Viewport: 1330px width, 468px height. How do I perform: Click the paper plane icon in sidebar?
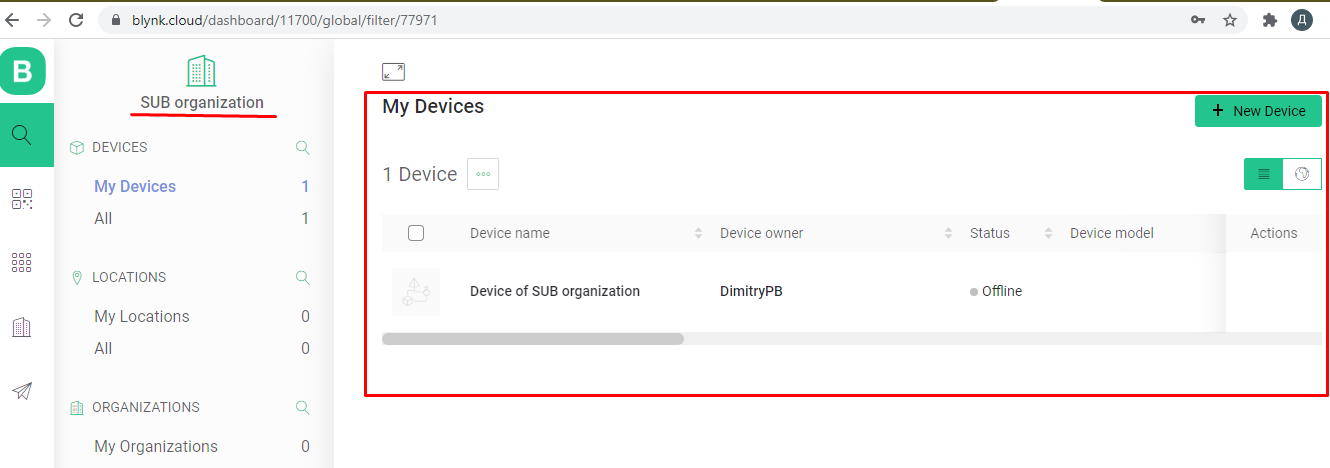pyautogui.click(x=22, y=390)
